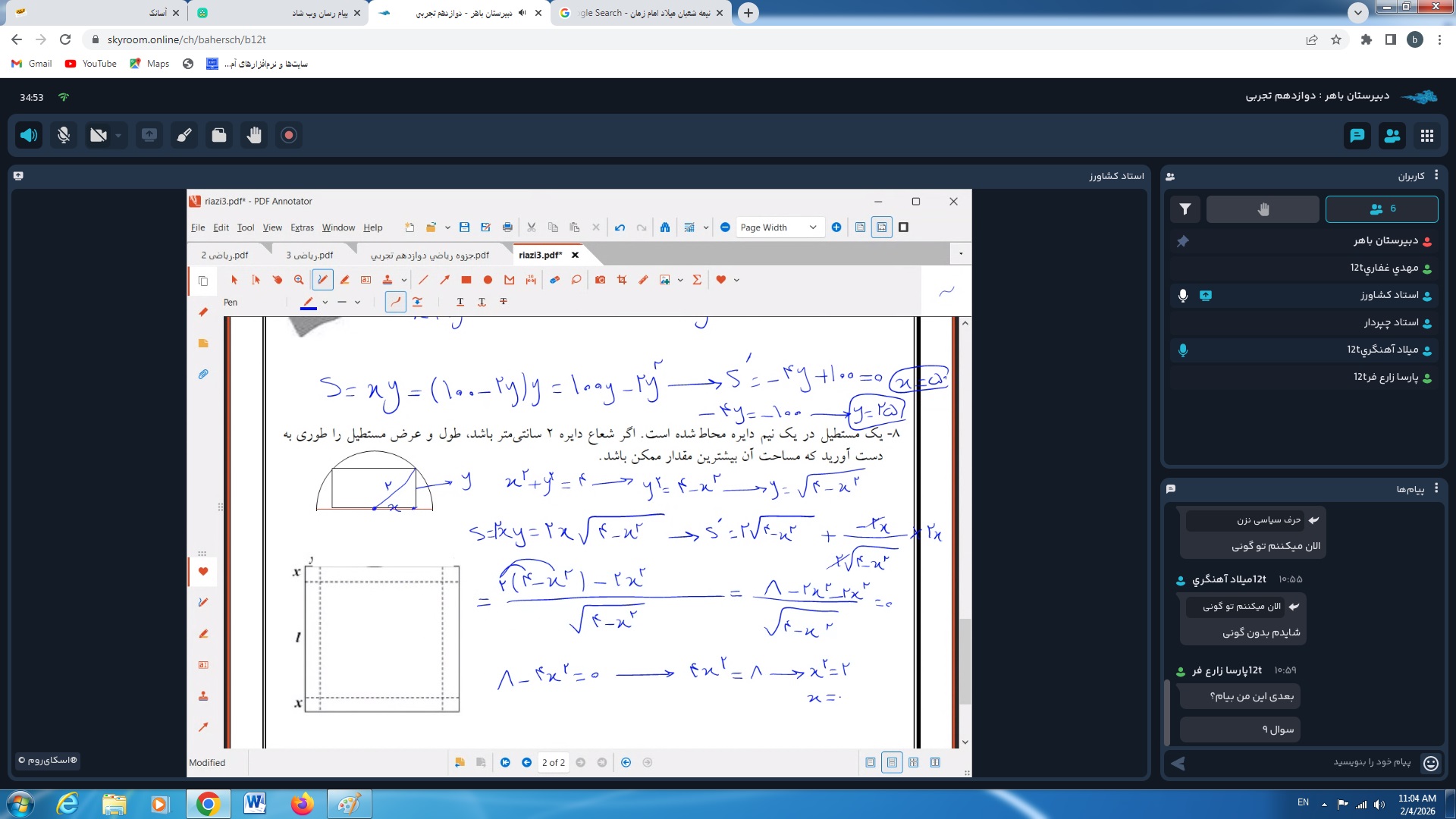
Task: Select the 6 users count tab
Action: coord(1381,209)
